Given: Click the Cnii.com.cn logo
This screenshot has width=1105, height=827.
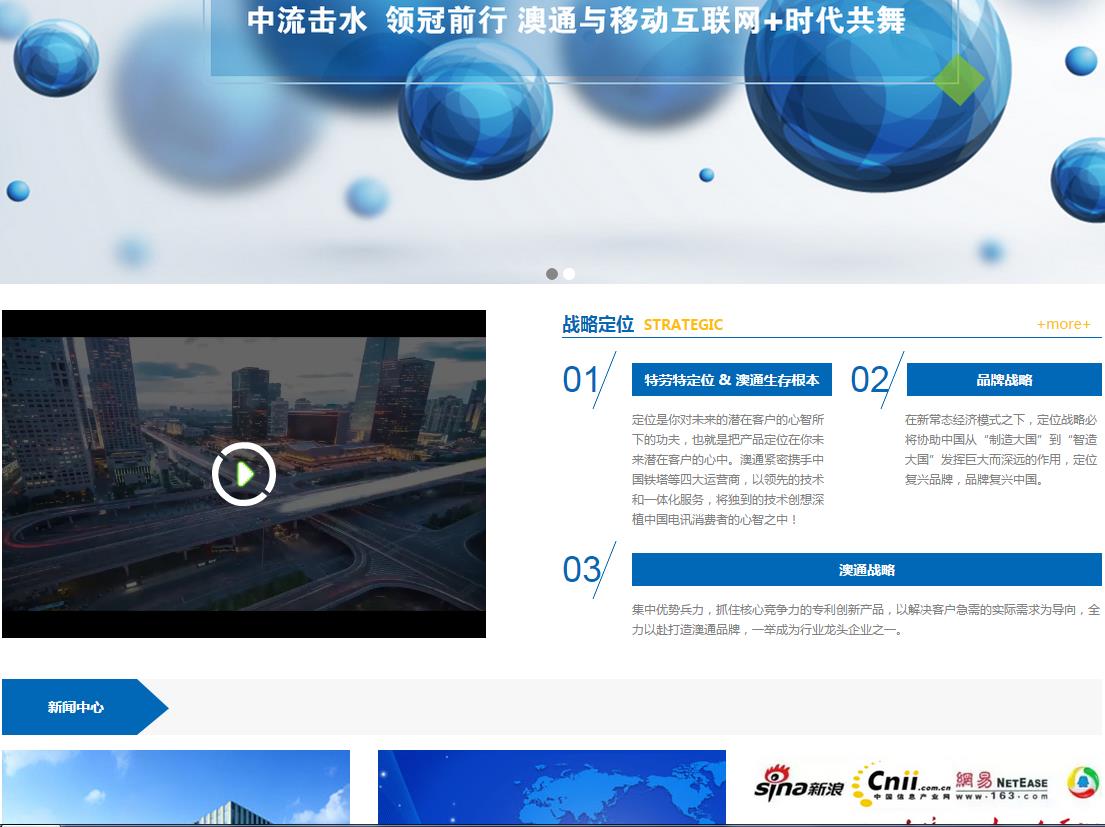Looking at the screenshot, I should point(901,784).
